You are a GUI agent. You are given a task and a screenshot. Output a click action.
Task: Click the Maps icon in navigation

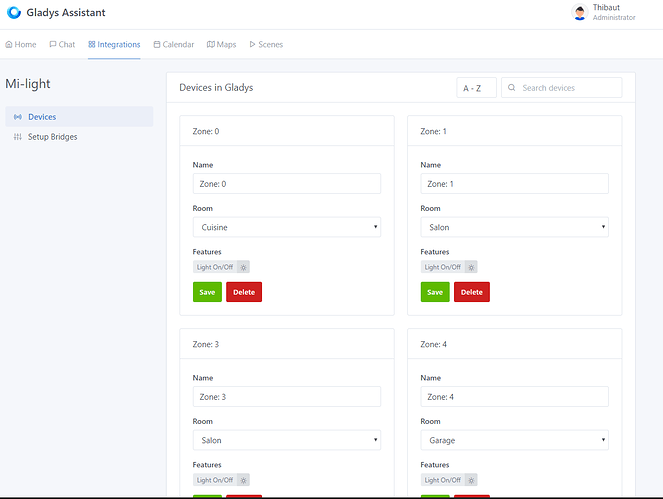tap(211, 44)
